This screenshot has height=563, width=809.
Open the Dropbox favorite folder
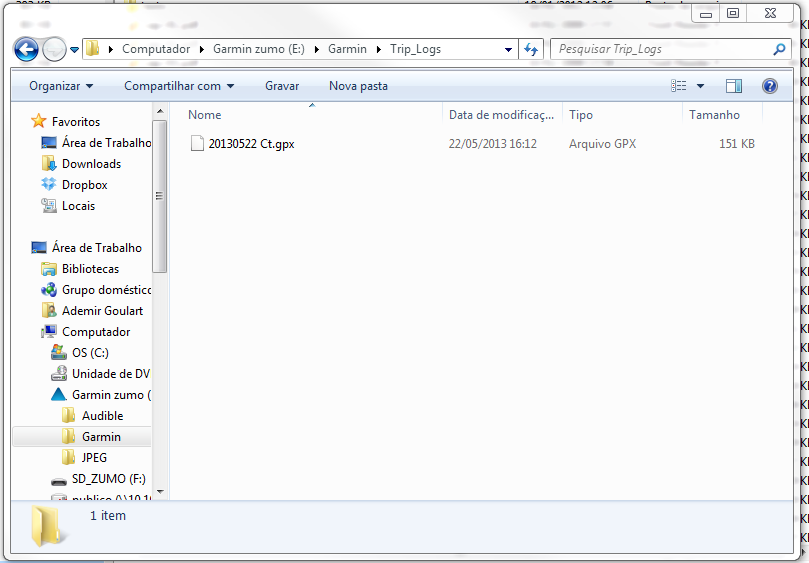click(84, 185)
